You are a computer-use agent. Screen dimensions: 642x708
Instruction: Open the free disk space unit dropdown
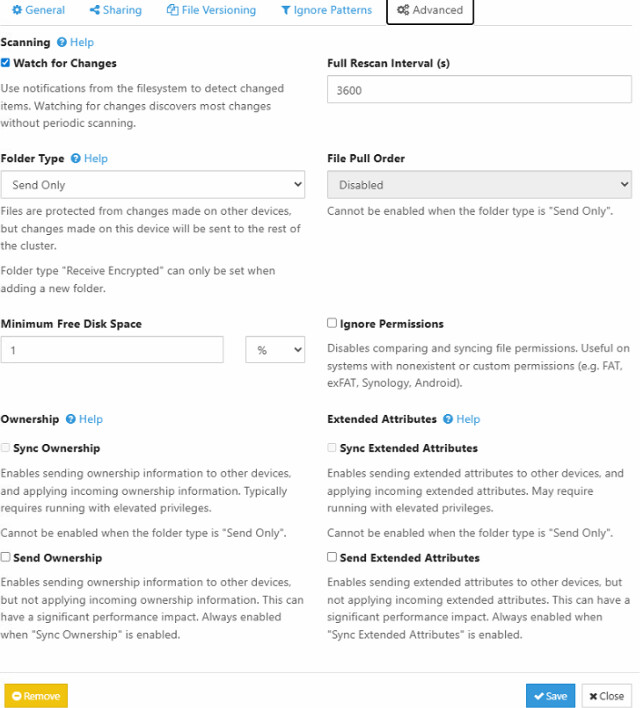pos(275,350)
